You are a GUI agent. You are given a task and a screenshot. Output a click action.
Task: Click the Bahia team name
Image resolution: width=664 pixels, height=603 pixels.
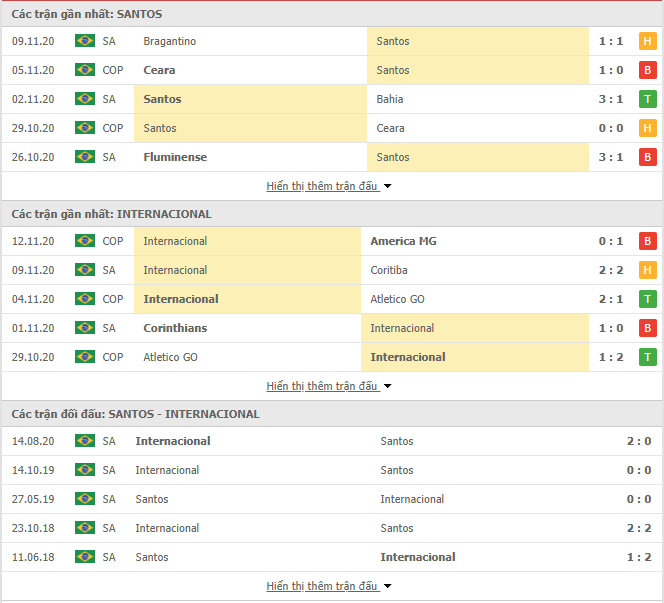coord(390,99)
